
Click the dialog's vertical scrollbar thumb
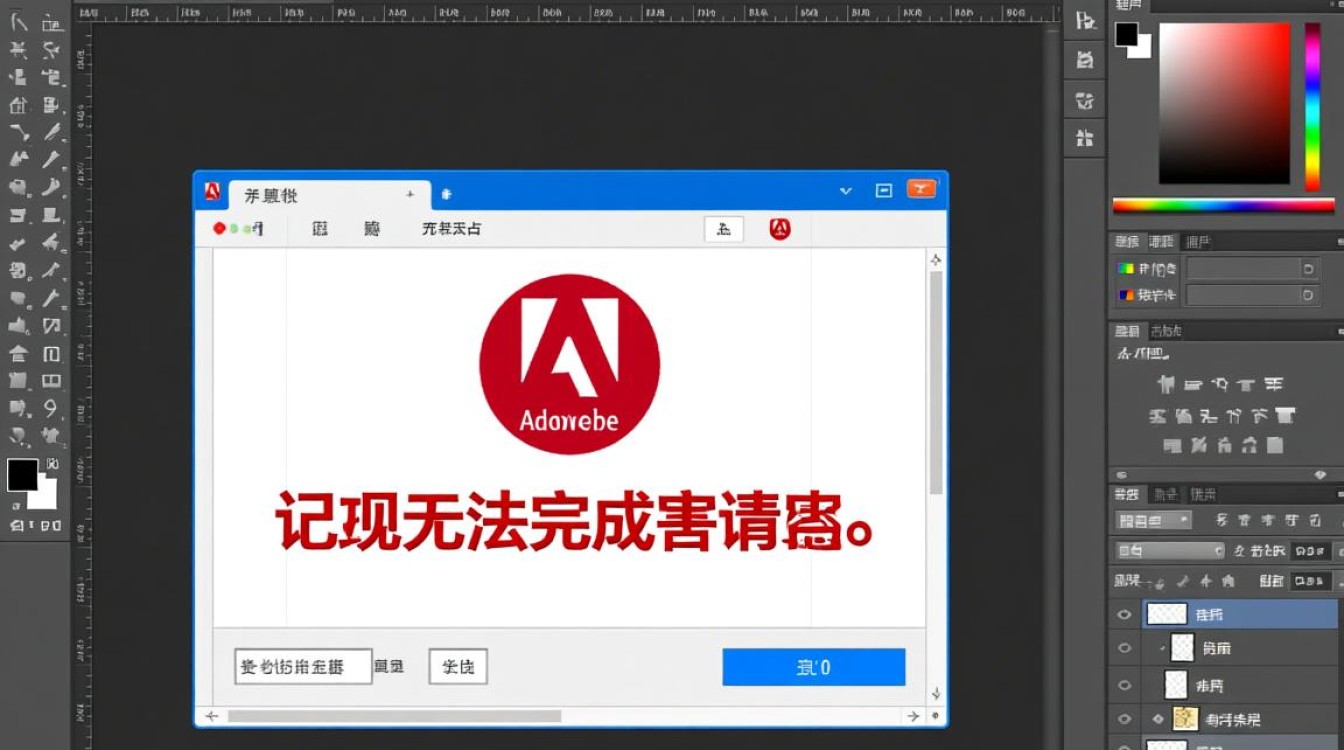tap(936, 382)
